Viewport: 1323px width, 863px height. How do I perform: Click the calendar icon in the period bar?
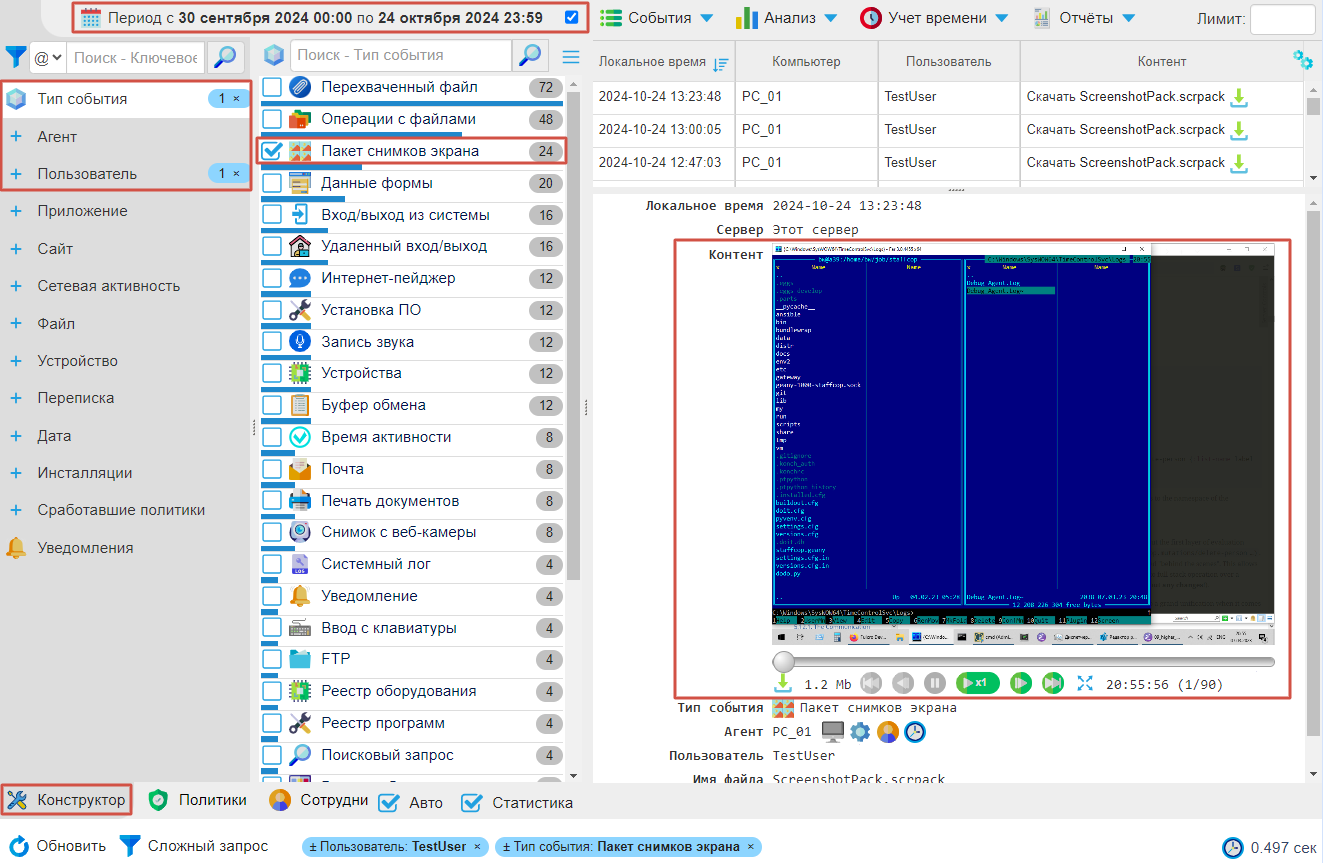91,18
